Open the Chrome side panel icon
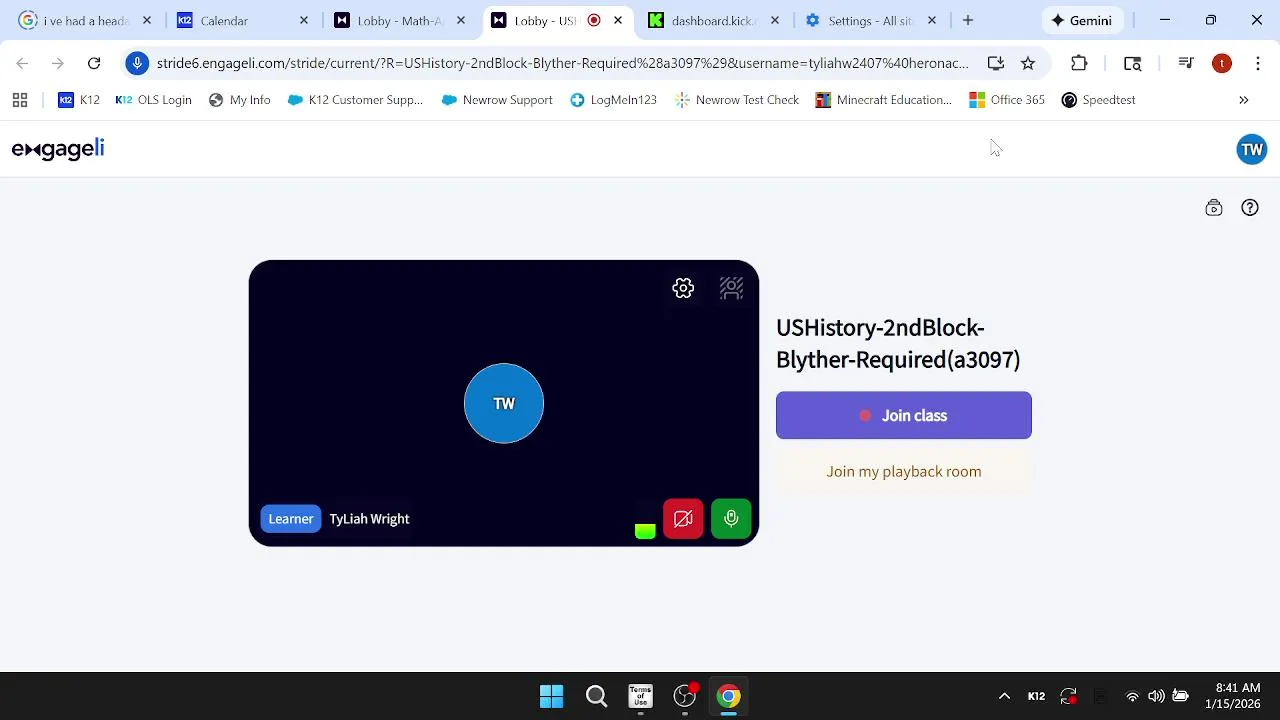Viewport: 1280px width, 720px height. [1133, 63]
